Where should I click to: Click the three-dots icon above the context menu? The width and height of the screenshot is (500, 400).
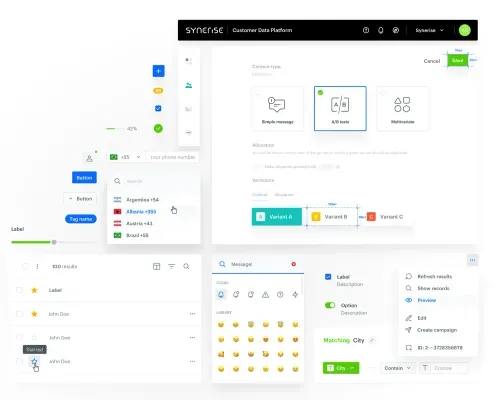click(x=472, y=260)
